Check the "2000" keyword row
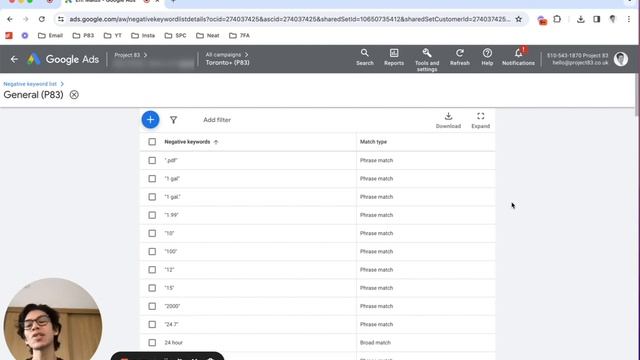 click(x=152, y=306)
